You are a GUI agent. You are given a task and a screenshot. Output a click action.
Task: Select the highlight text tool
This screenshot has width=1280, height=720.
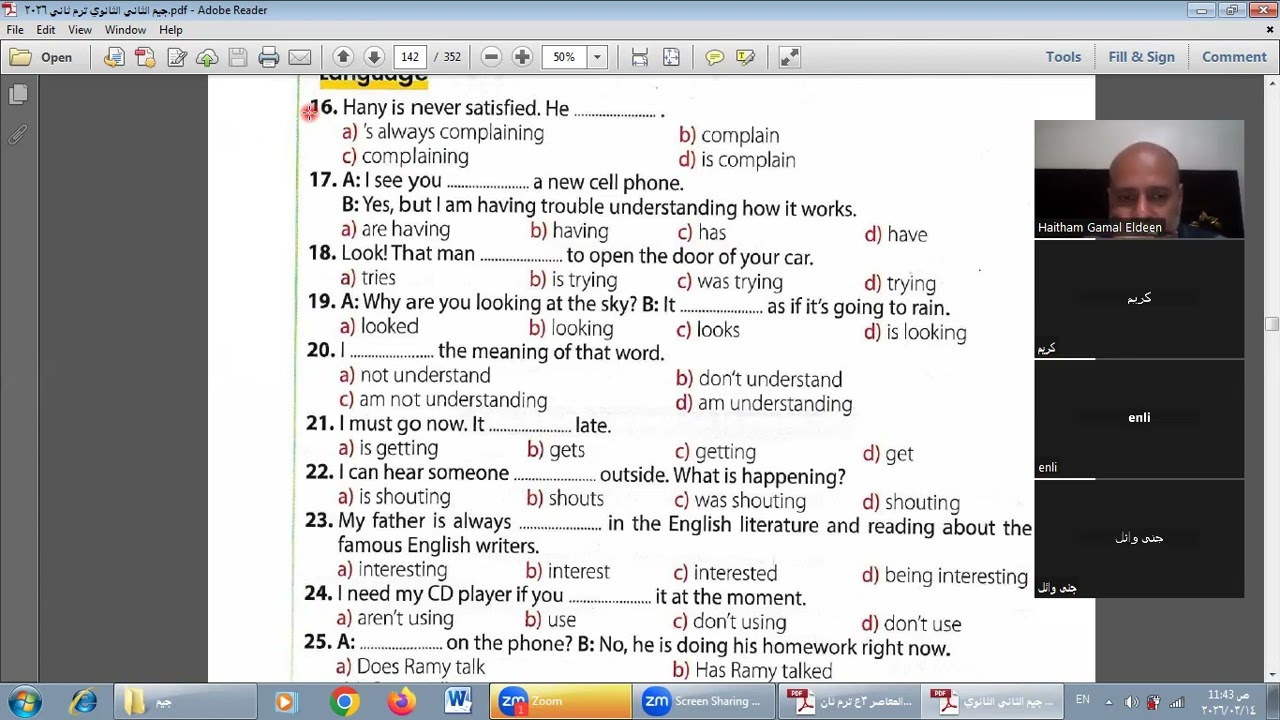[x=745, y=57]
